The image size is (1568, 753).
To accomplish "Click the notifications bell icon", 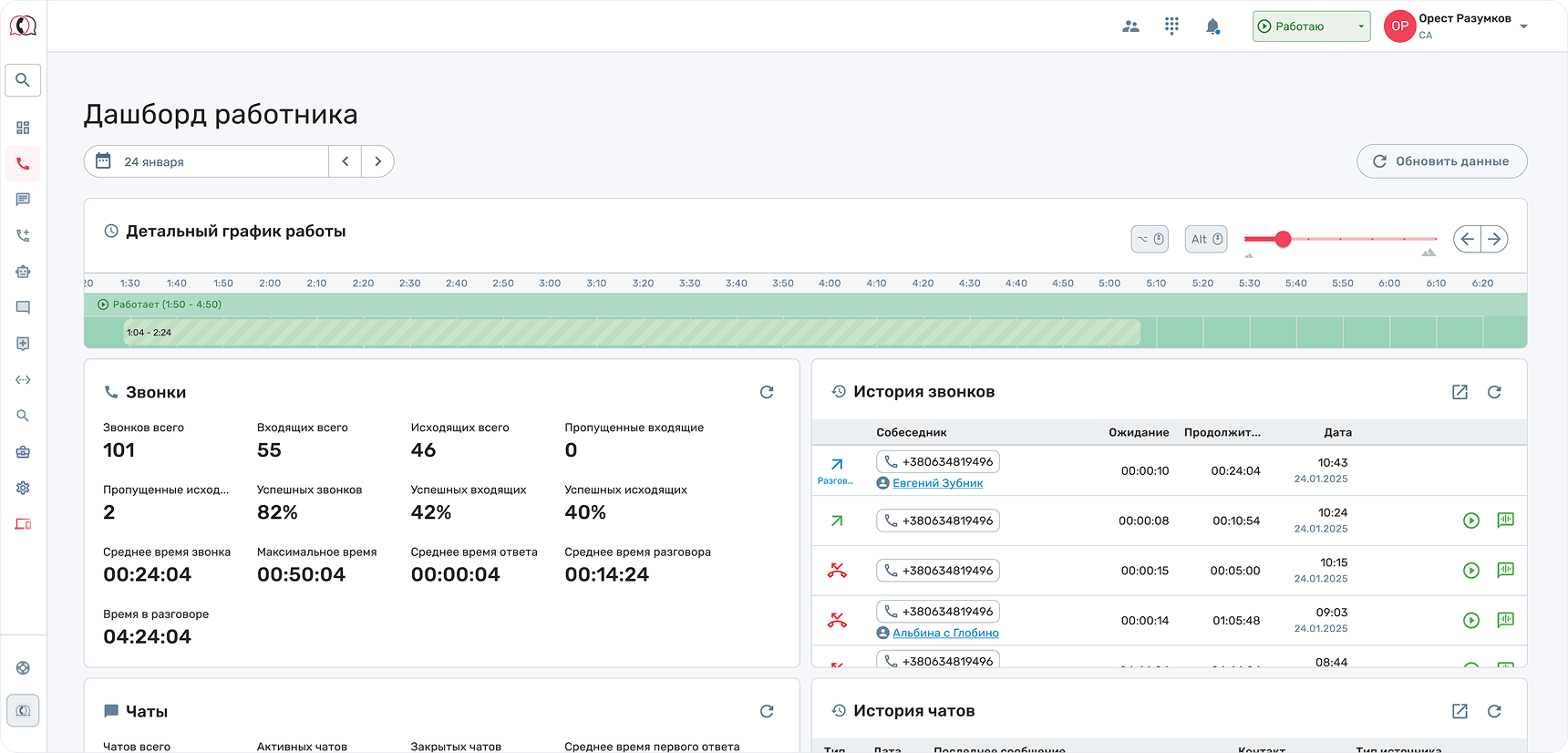I will (x=1212, y=26).
